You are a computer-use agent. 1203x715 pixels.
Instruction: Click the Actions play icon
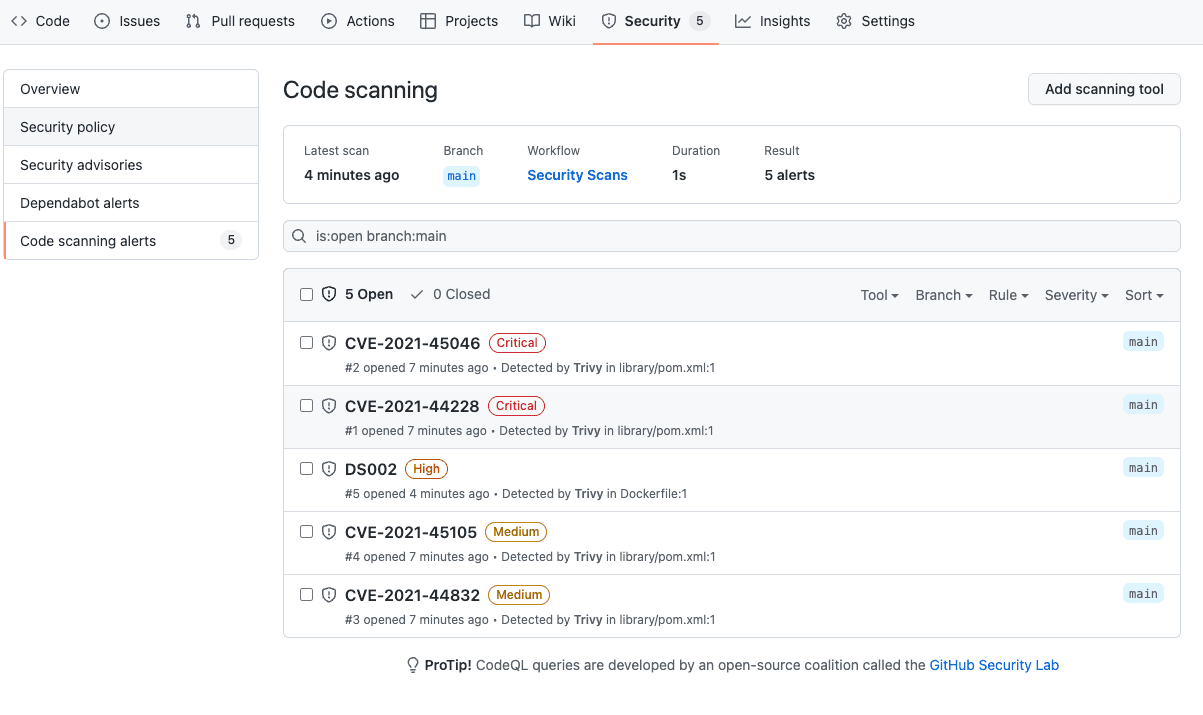coord(329,21)
